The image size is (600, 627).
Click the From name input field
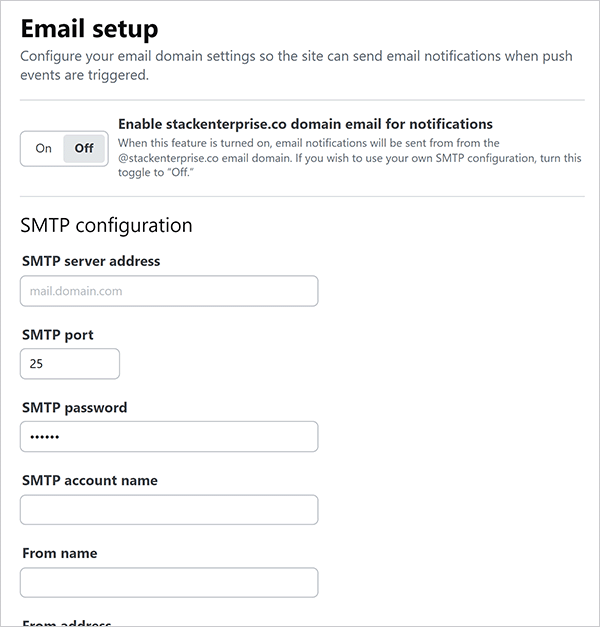(169, 583)
